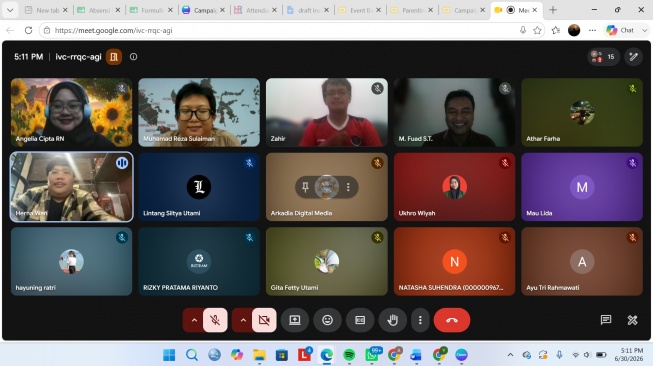653x366 pixels.
Task: Open the three-dot more options menu
Action: coord(420,320)
